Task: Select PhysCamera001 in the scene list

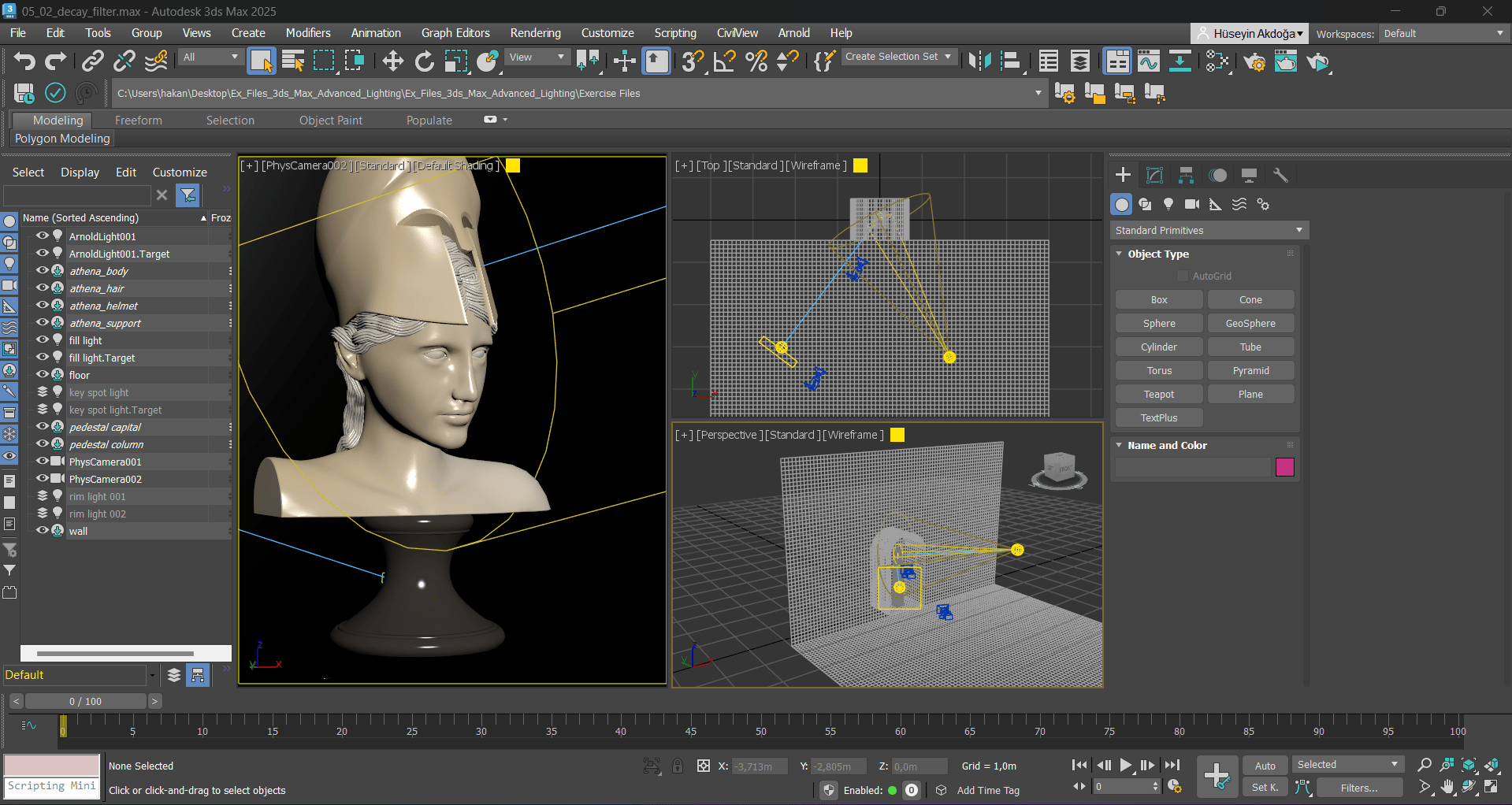Action: (x=105, y=462)
